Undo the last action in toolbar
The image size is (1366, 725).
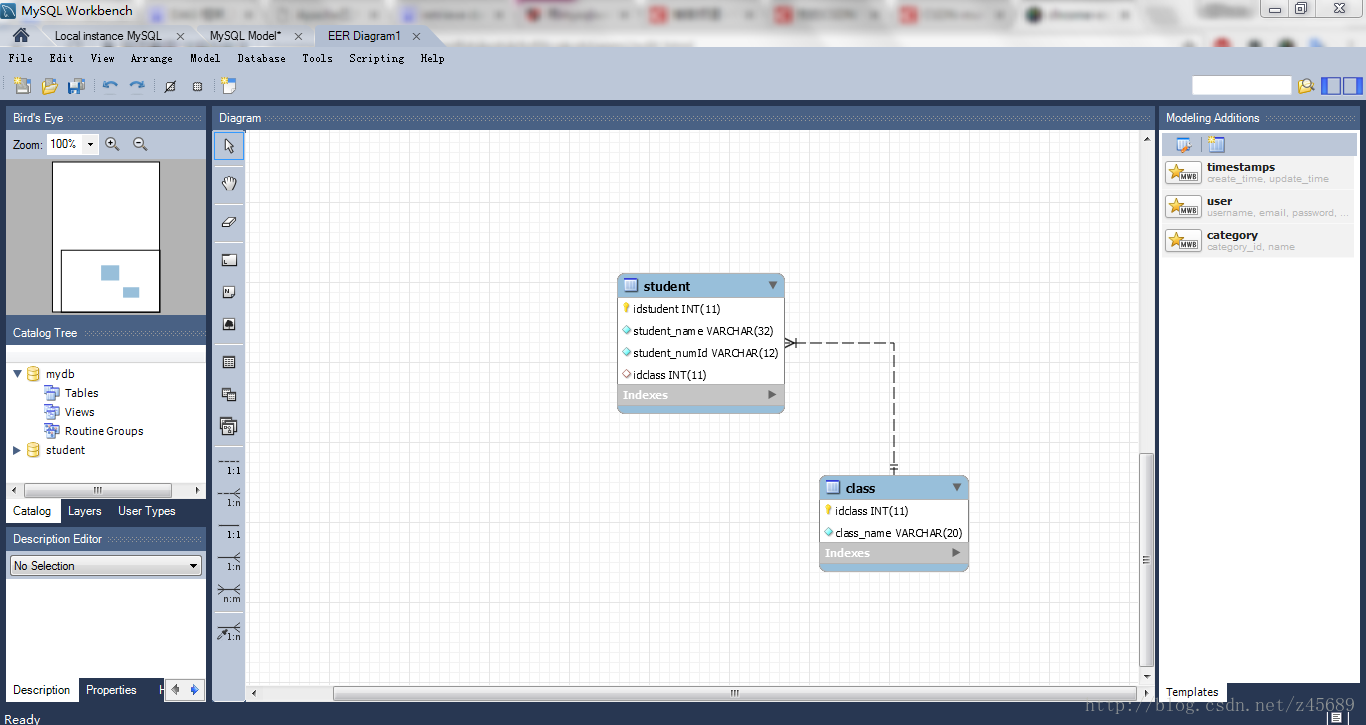pos(110,86)
